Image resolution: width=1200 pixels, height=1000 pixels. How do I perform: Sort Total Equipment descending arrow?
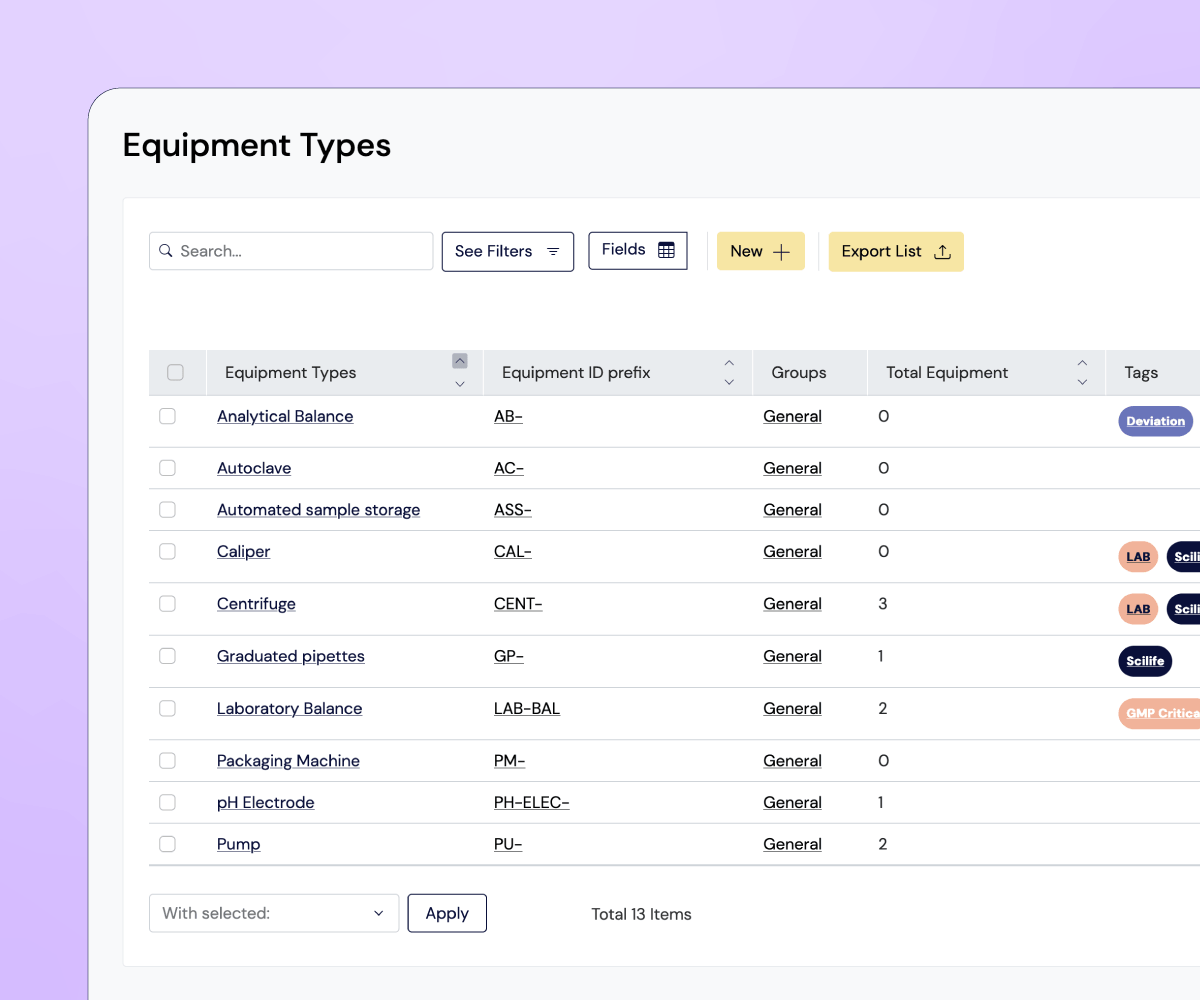click(1082, 383)
